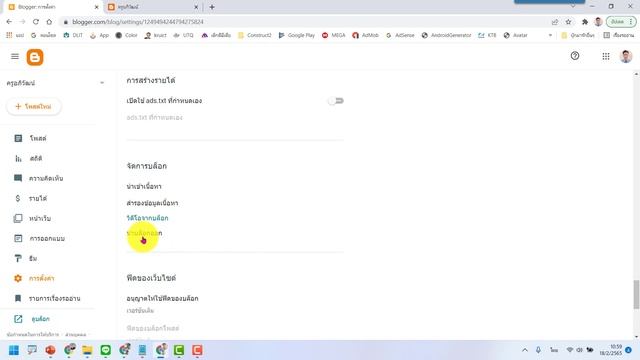Open the Comments section in sidebar
640x360 pixels.
click(x=39, y=178)
